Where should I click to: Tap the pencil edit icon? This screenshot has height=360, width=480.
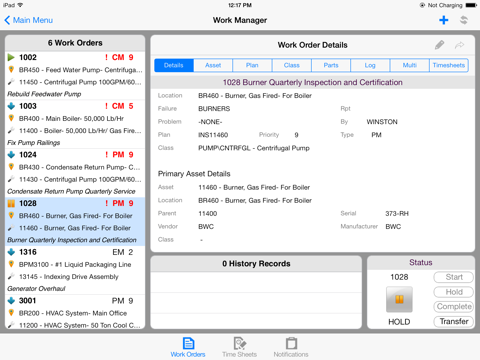pyautogui.click(x=440, y=45)
